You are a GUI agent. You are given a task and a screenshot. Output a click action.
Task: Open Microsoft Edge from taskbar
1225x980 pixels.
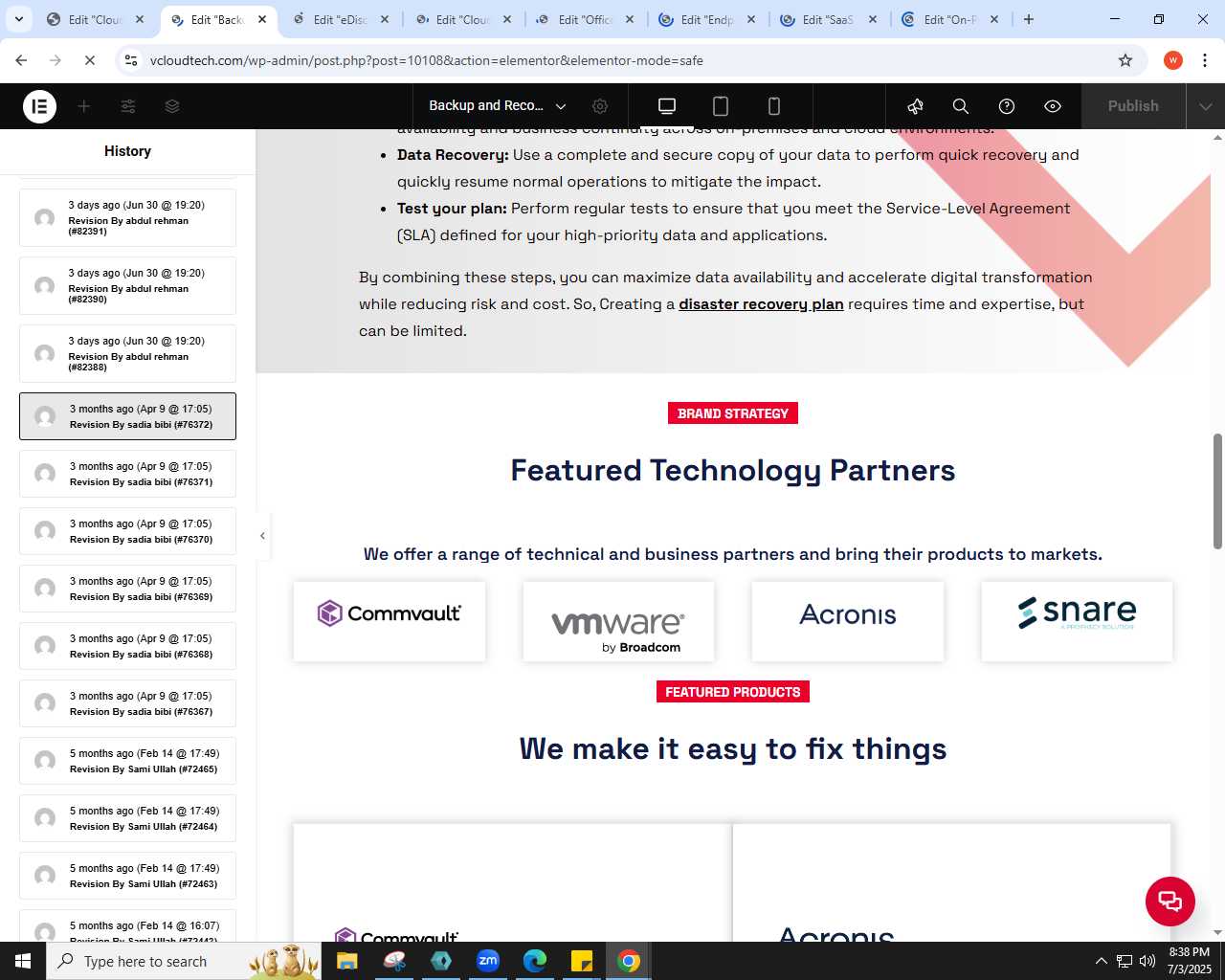coord(535,961)
